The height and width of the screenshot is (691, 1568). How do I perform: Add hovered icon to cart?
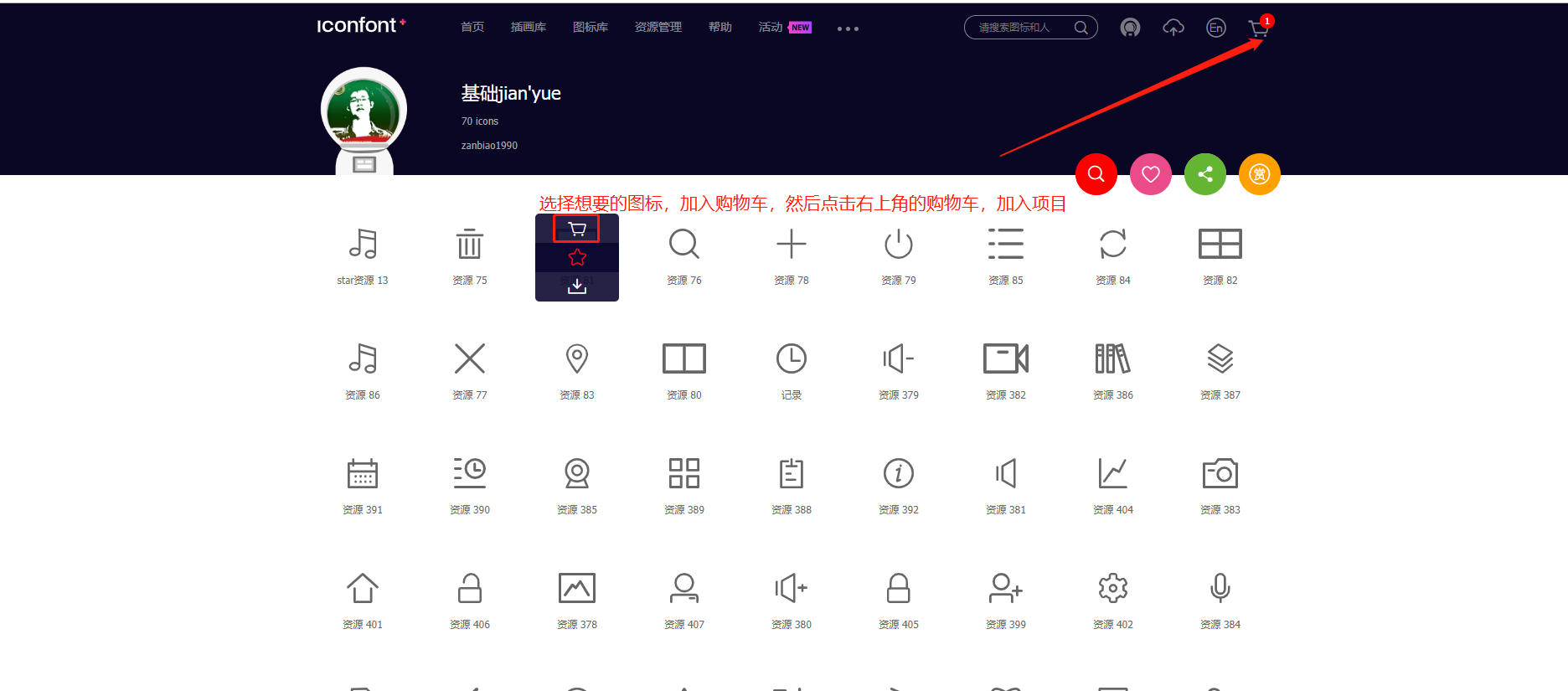(x=576, y=229)
